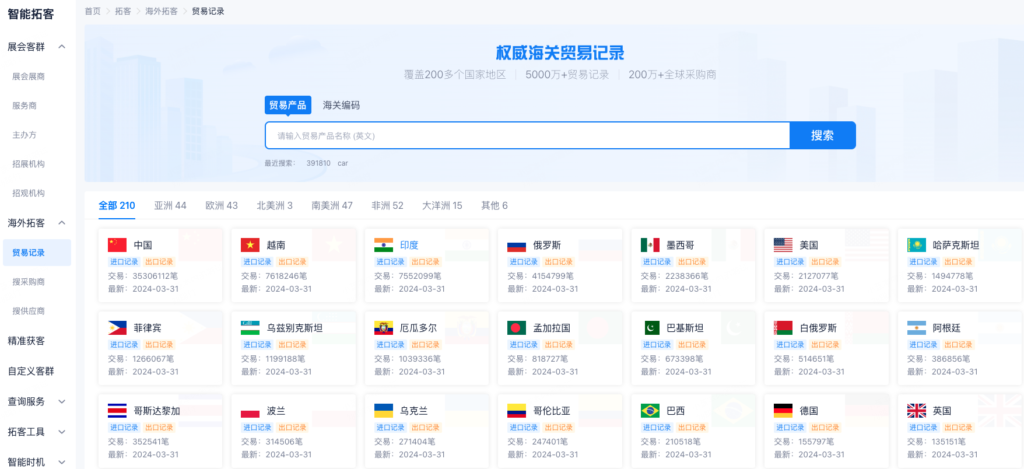
Task: Click the Kazakhstan flag icon
Action: click(916, 245)
